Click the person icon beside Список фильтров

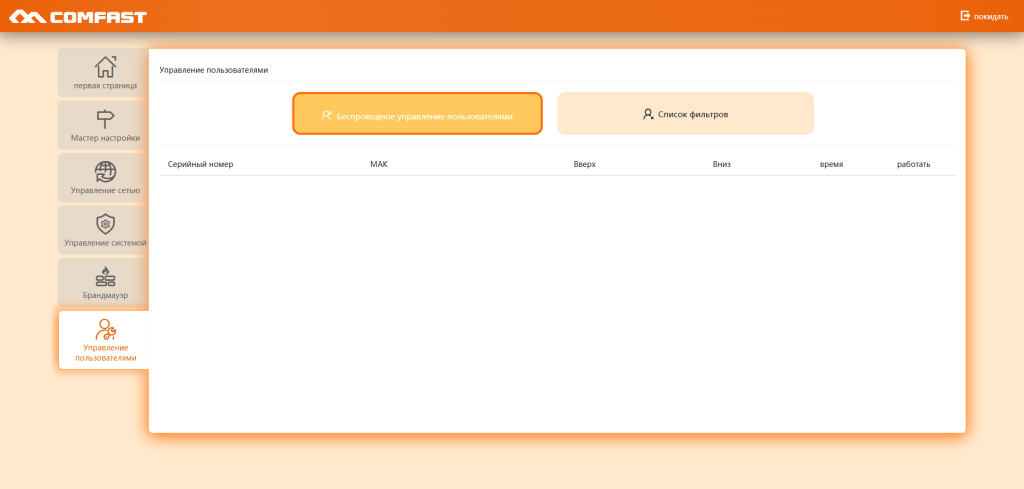[648, 114]
